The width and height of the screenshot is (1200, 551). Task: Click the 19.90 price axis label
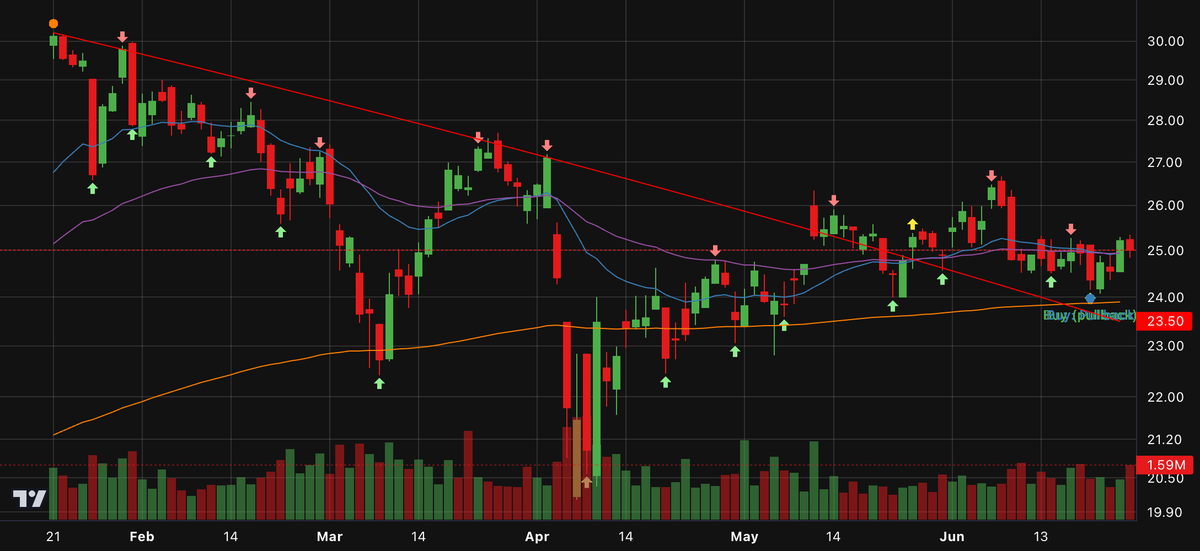pyautogui.click(x=1166, y=513)
